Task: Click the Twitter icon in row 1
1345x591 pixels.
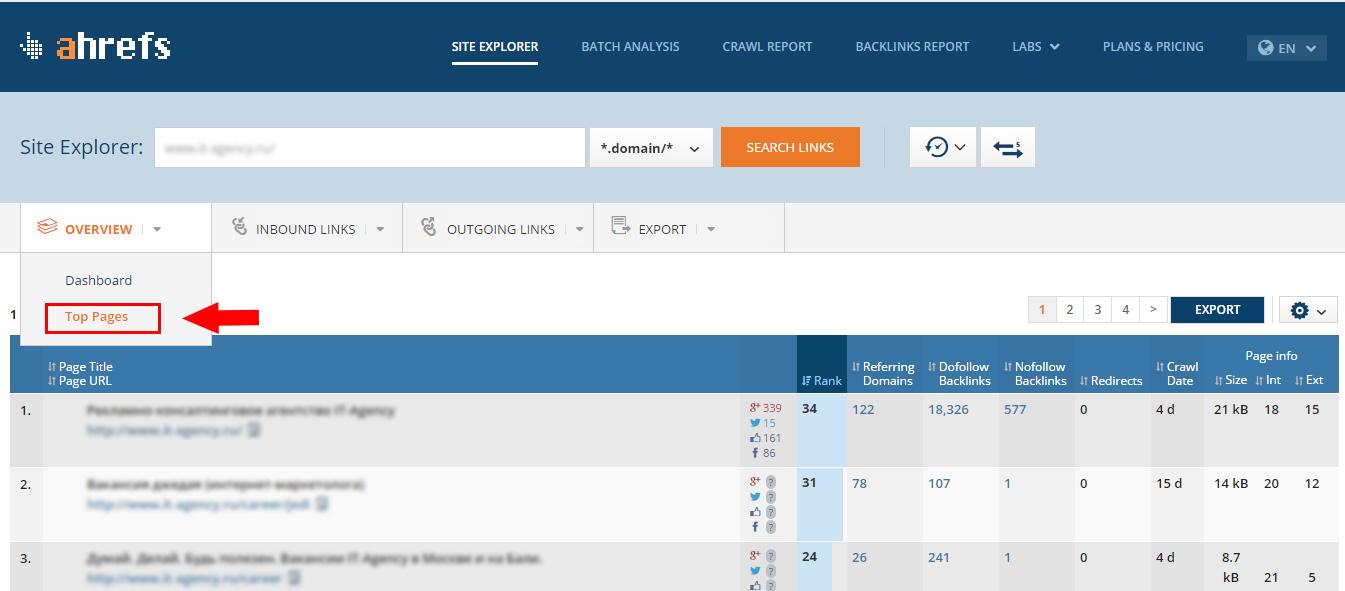Action: coord(755,423)
